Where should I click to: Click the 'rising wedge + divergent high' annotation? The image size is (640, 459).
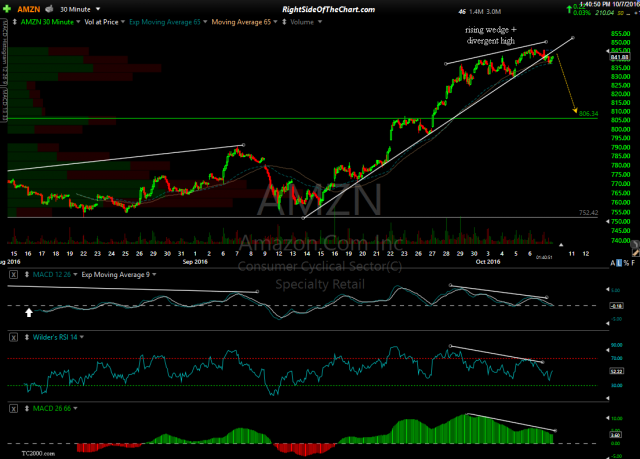tap(491, 35)
